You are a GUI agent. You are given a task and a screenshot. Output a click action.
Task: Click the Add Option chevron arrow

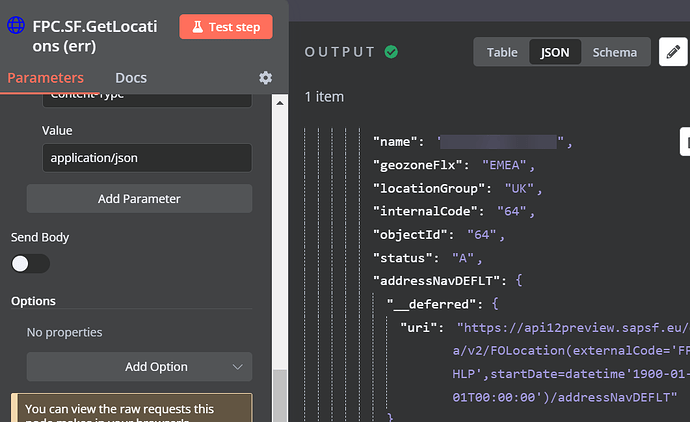click(238, 367)
